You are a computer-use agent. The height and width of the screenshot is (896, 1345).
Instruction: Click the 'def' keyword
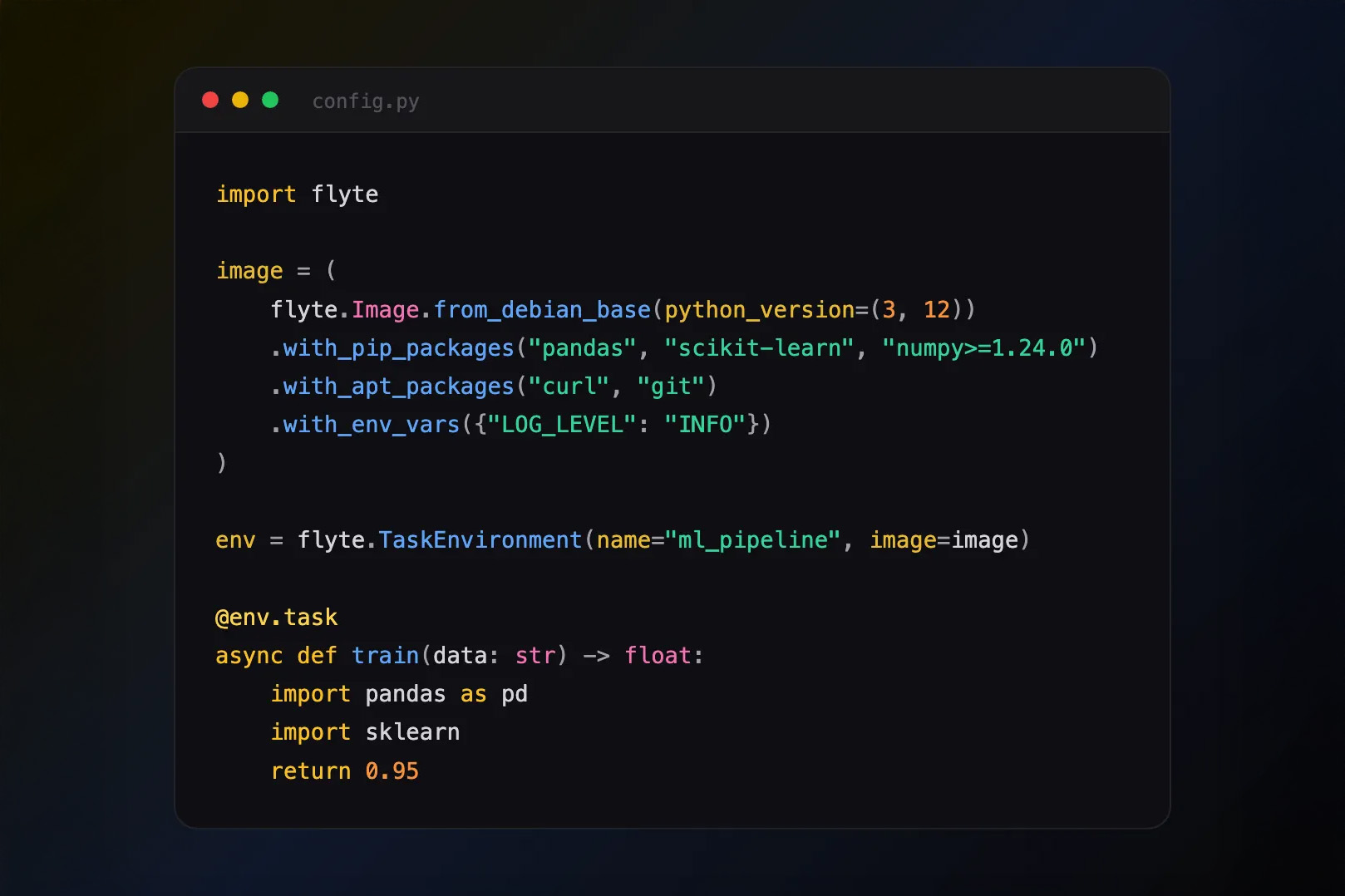coord(317,656)
